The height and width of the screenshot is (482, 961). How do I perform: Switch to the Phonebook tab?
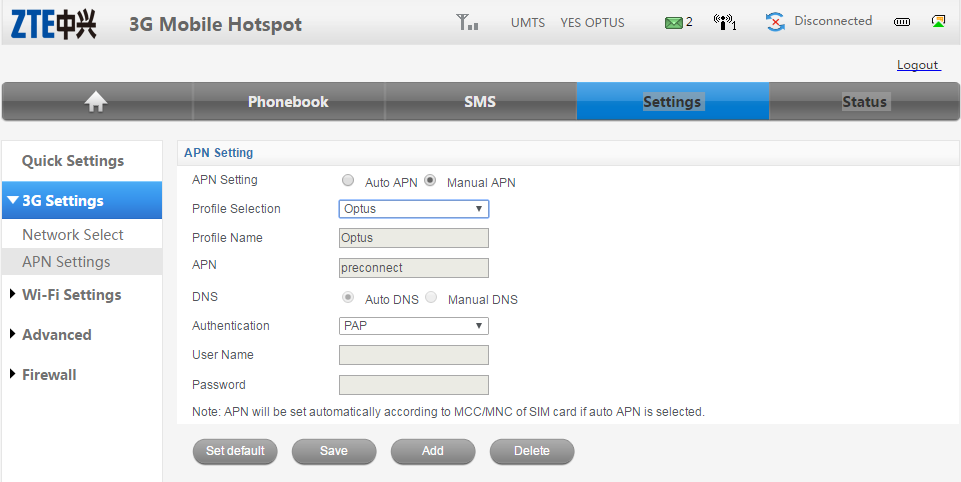tap(288, 102)
